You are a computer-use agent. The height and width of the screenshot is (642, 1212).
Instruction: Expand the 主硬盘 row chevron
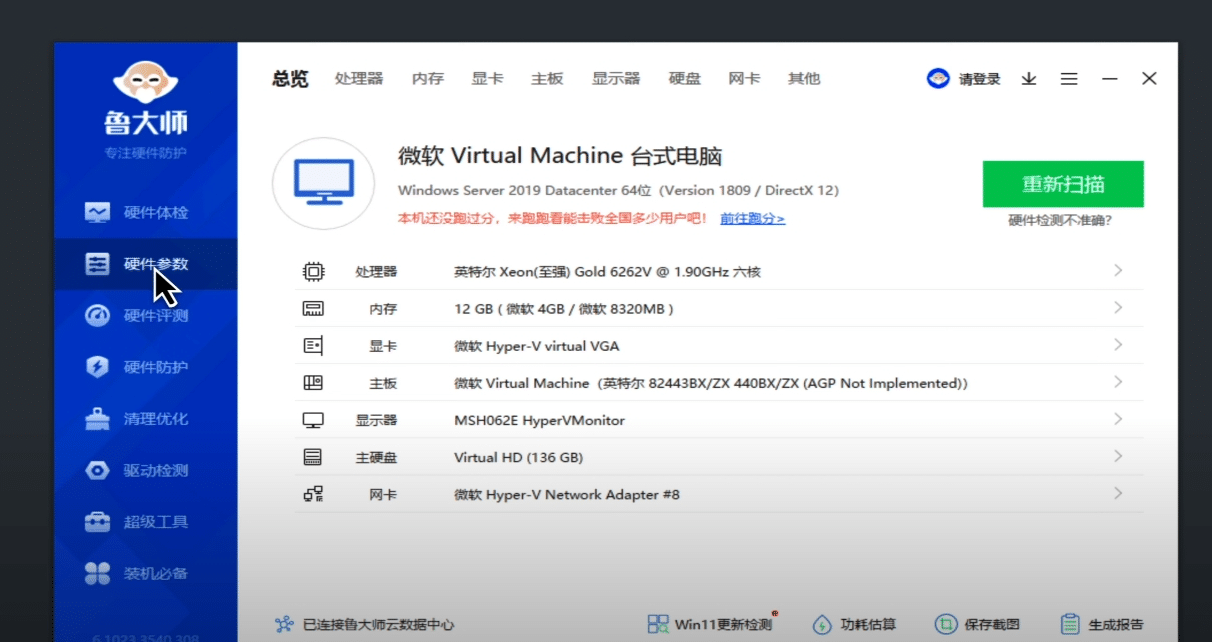[x=1118, y=456]
